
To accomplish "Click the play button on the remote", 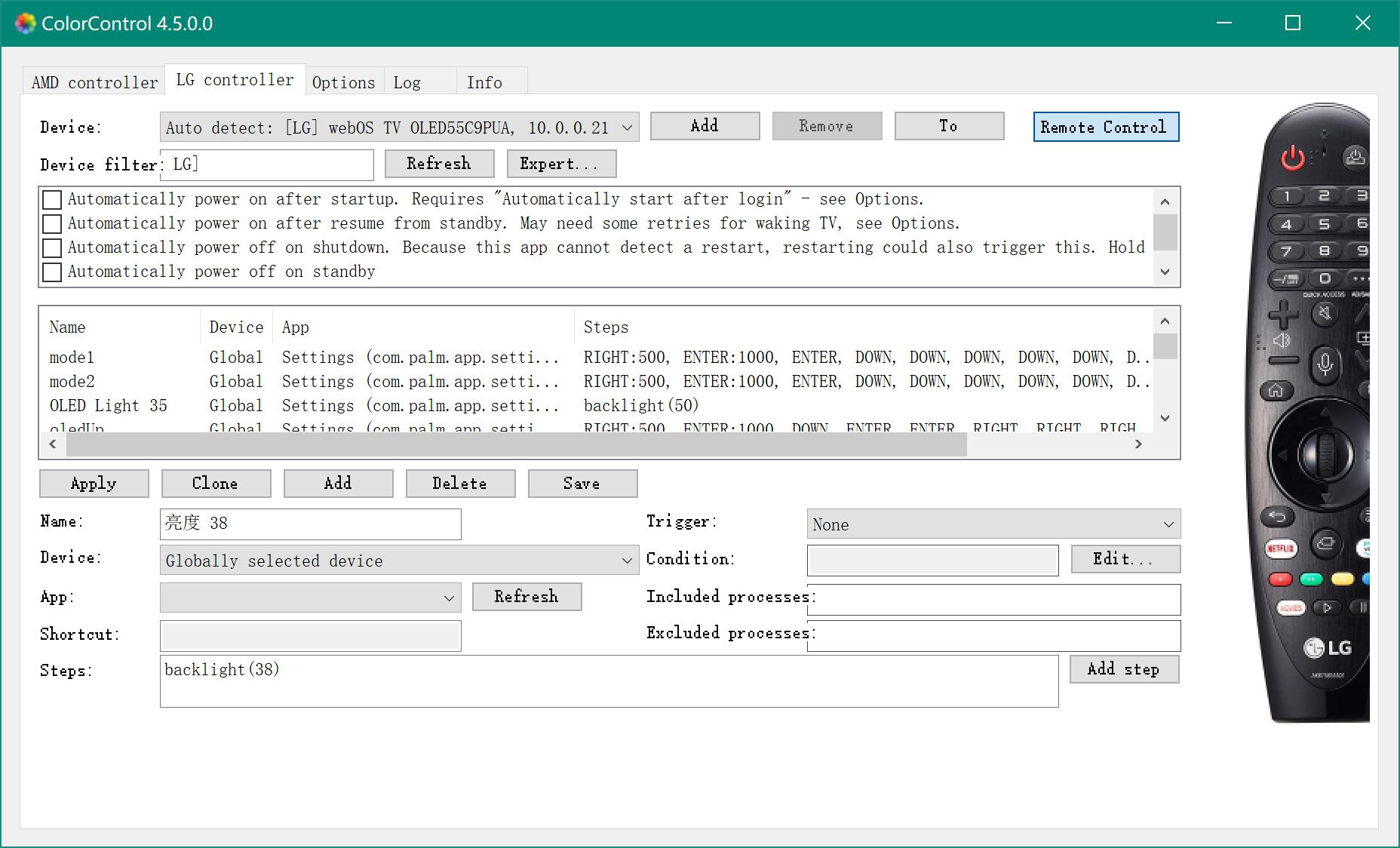I will tap(1327, 607).
